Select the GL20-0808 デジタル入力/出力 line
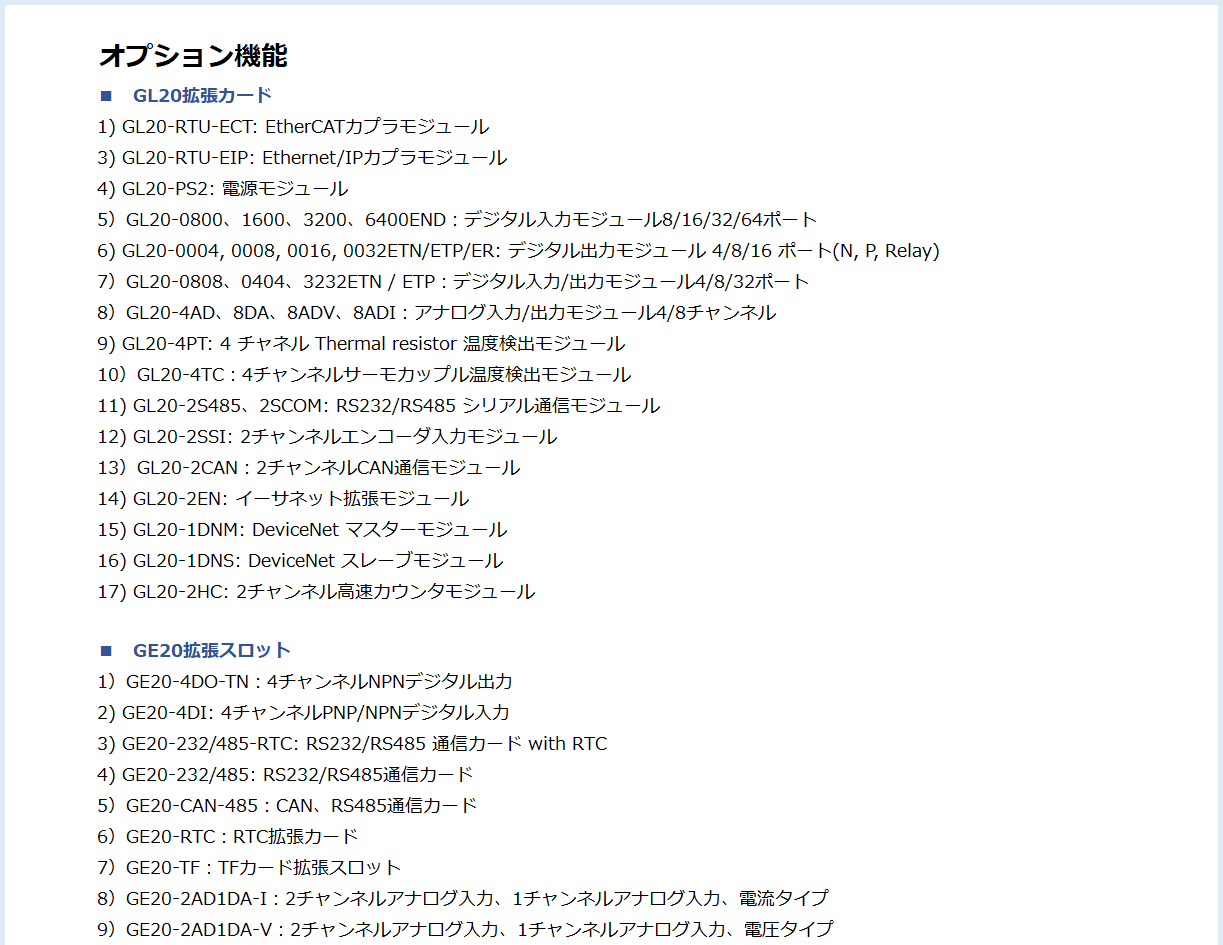 [x=453, y=282]
